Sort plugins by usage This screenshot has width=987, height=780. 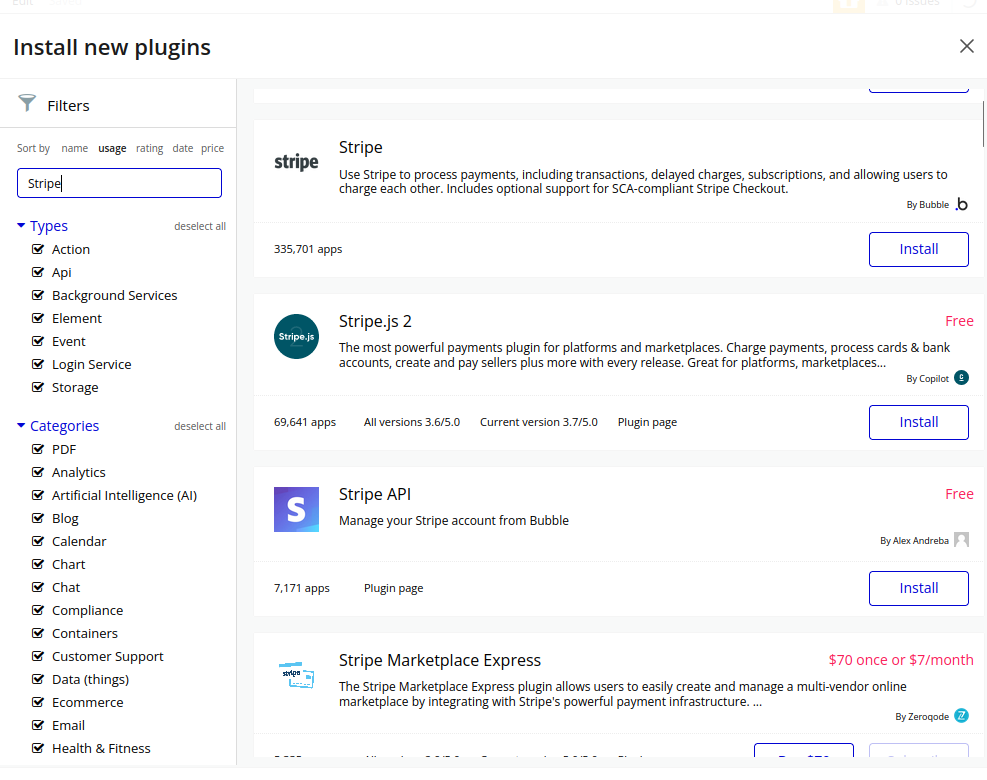click(112, 148)
